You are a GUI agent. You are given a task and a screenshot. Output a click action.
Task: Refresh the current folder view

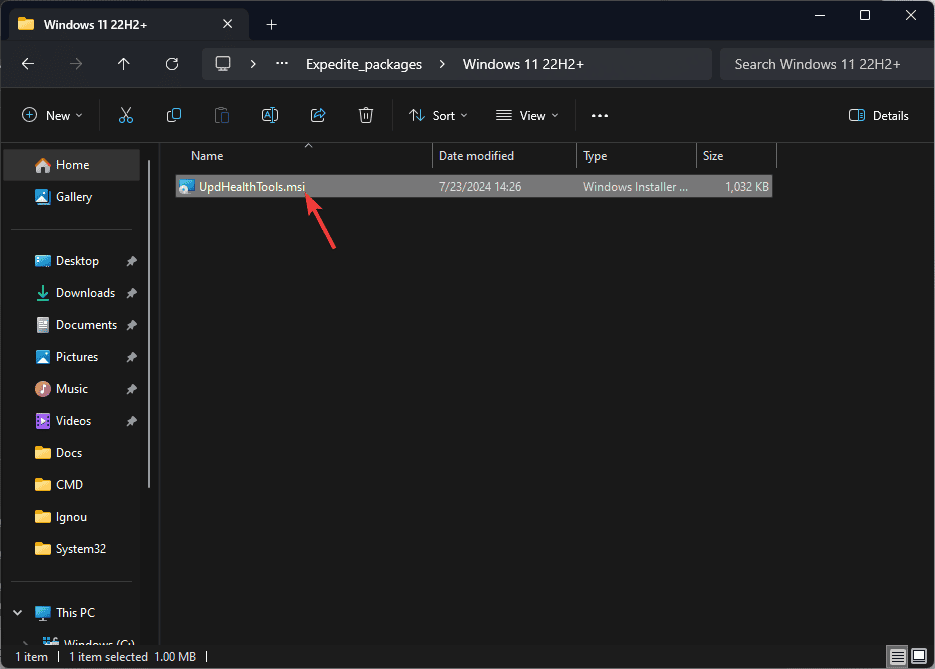coord(172,64)
